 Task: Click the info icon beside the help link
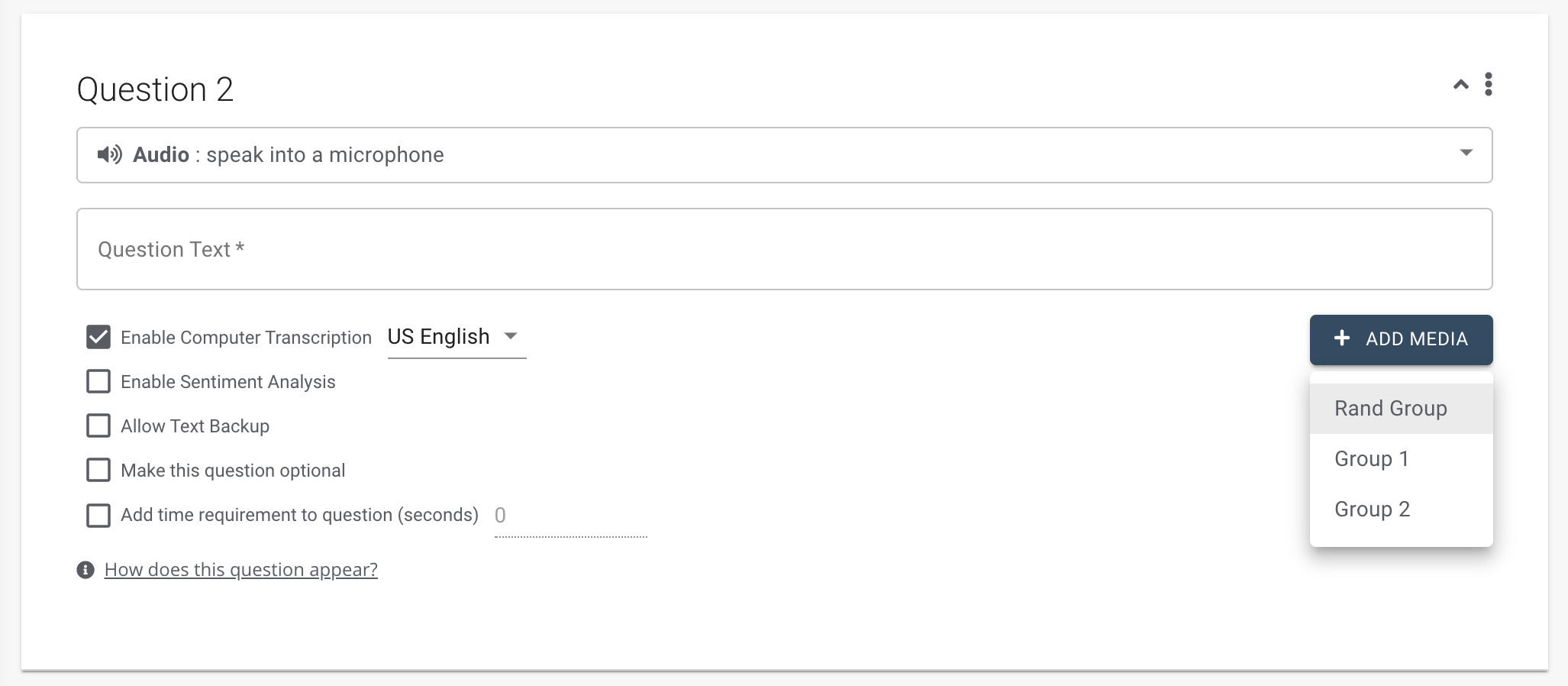click(85, 570)
